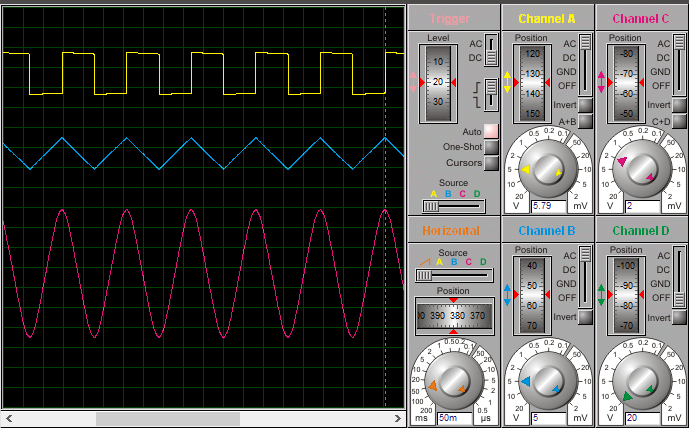Click the trigger edge slope switch
Viewport: 689px width, 428px height.
pyautogui.click(x=491, y=94)
